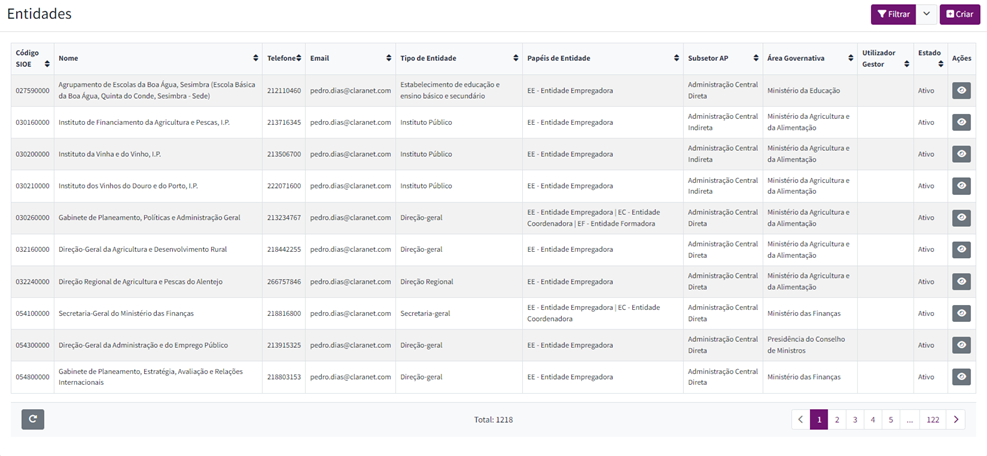Go to page 2
Screen dimensions: 987x456
(837, 419)
